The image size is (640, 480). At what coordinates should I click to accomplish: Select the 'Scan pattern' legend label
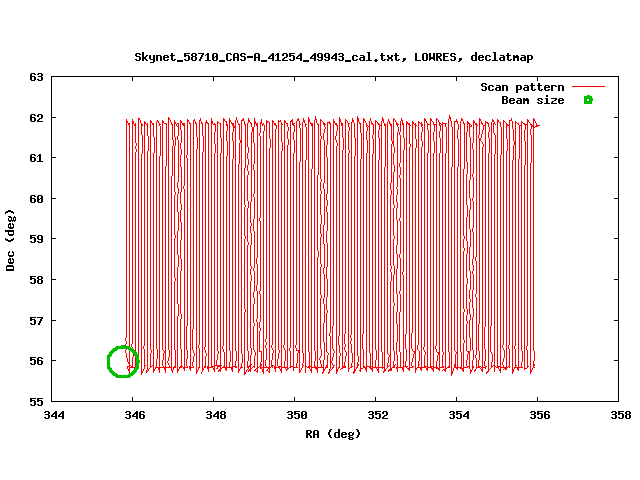pos(522,87)
